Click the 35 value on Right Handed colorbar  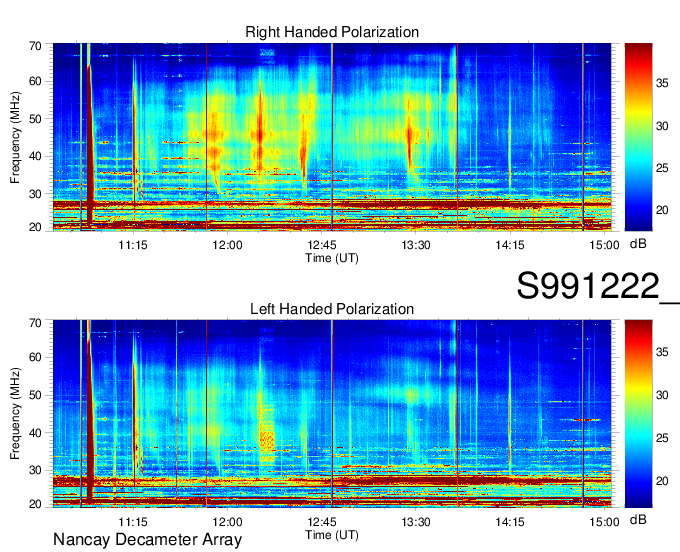click(662, 83)
